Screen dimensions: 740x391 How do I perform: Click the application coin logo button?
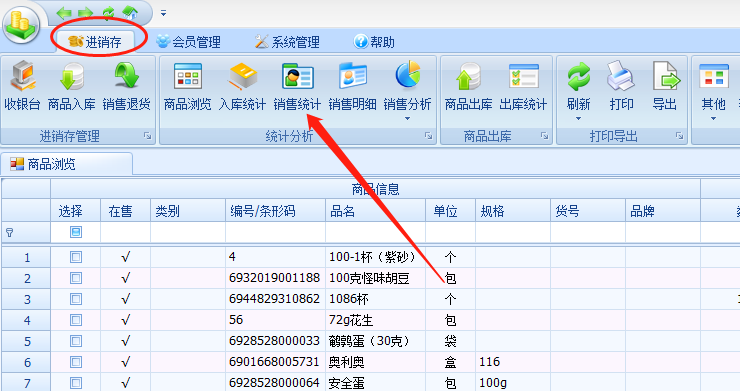20,25
